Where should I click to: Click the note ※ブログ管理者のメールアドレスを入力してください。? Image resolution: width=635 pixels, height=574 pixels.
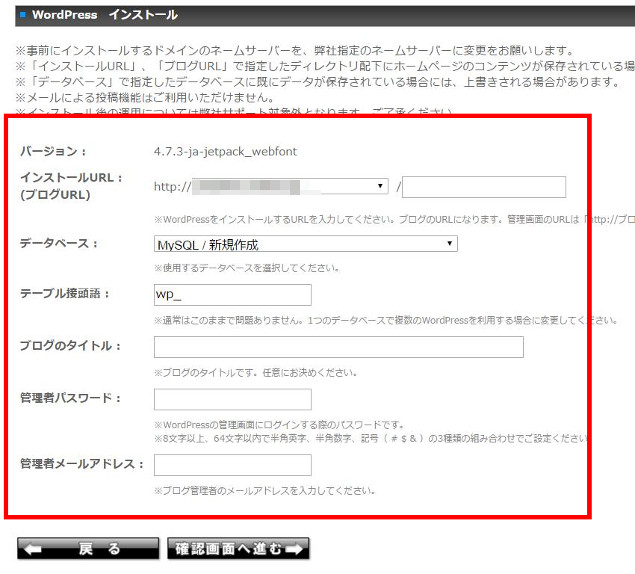pos(264,491)
